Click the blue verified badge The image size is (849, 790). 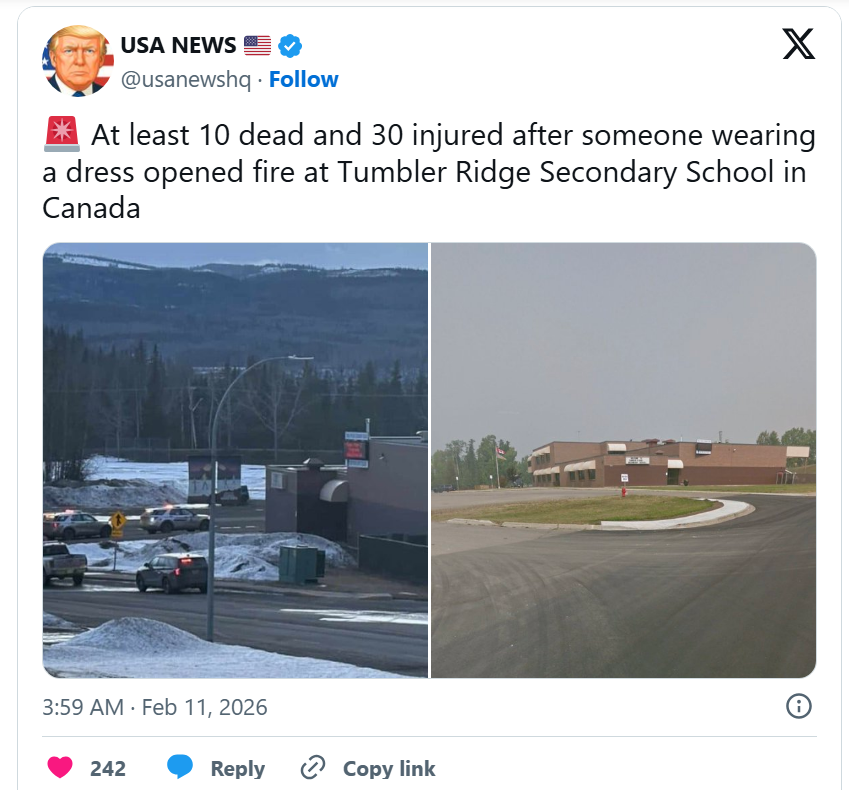290,46
